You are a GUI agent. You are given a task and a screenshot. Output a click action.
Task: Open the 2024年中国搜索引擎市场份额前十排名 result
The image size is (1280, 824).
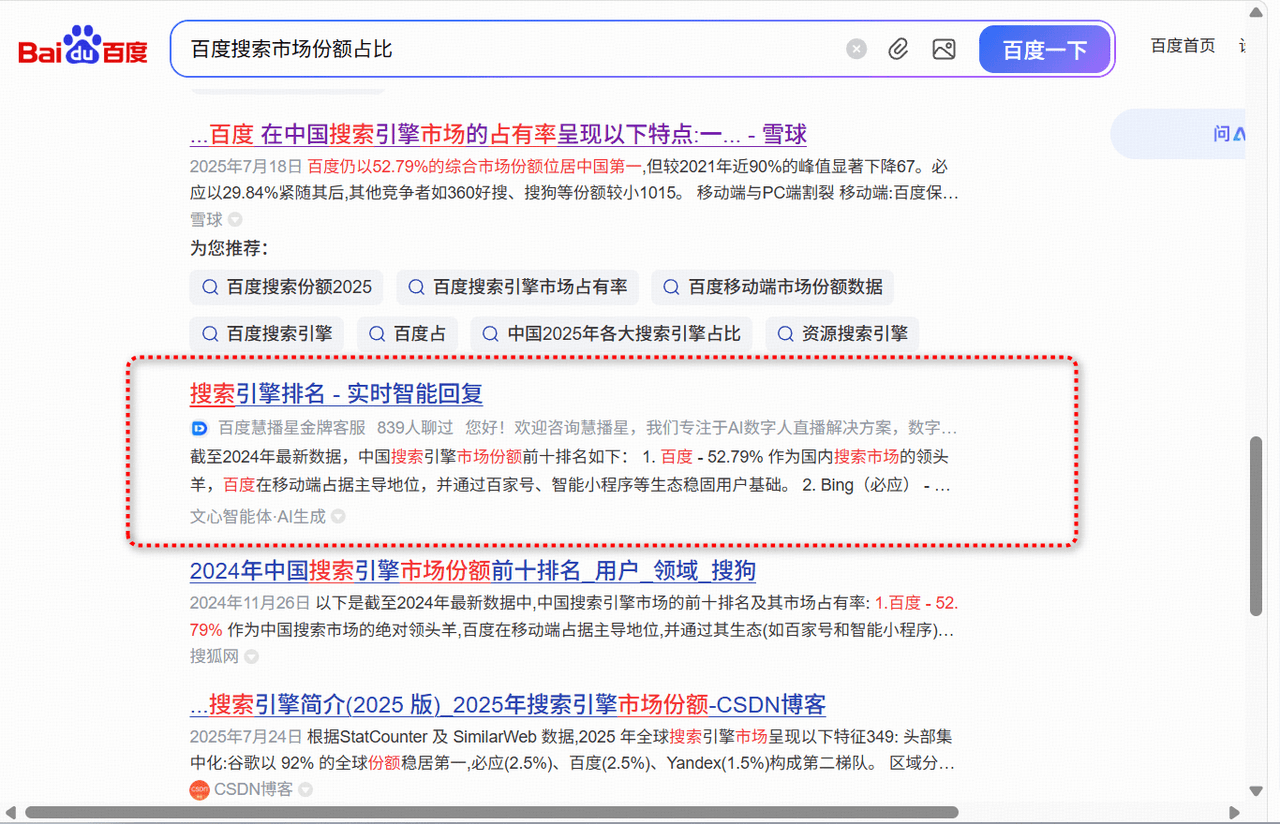(x=473, y=570)
